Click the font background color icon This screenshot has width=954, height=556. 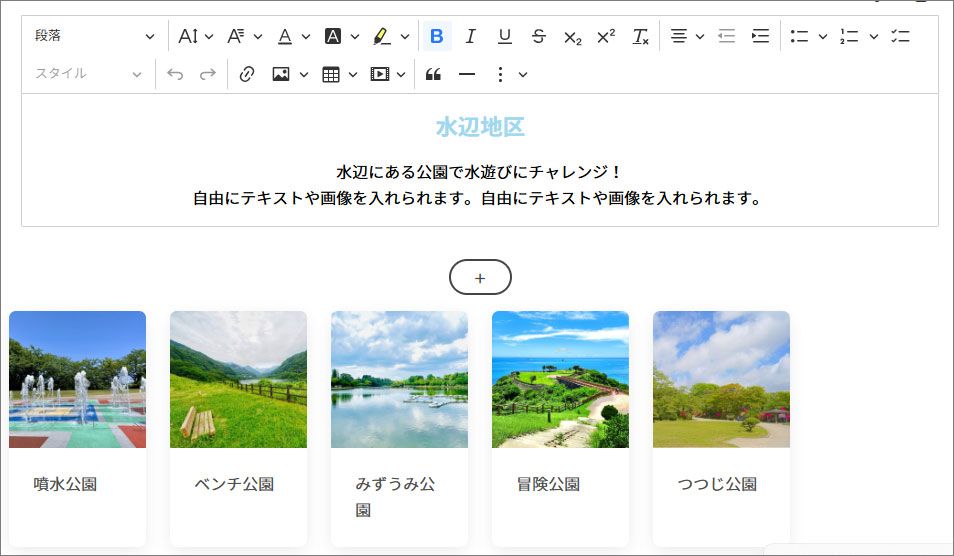coord(333,36)
